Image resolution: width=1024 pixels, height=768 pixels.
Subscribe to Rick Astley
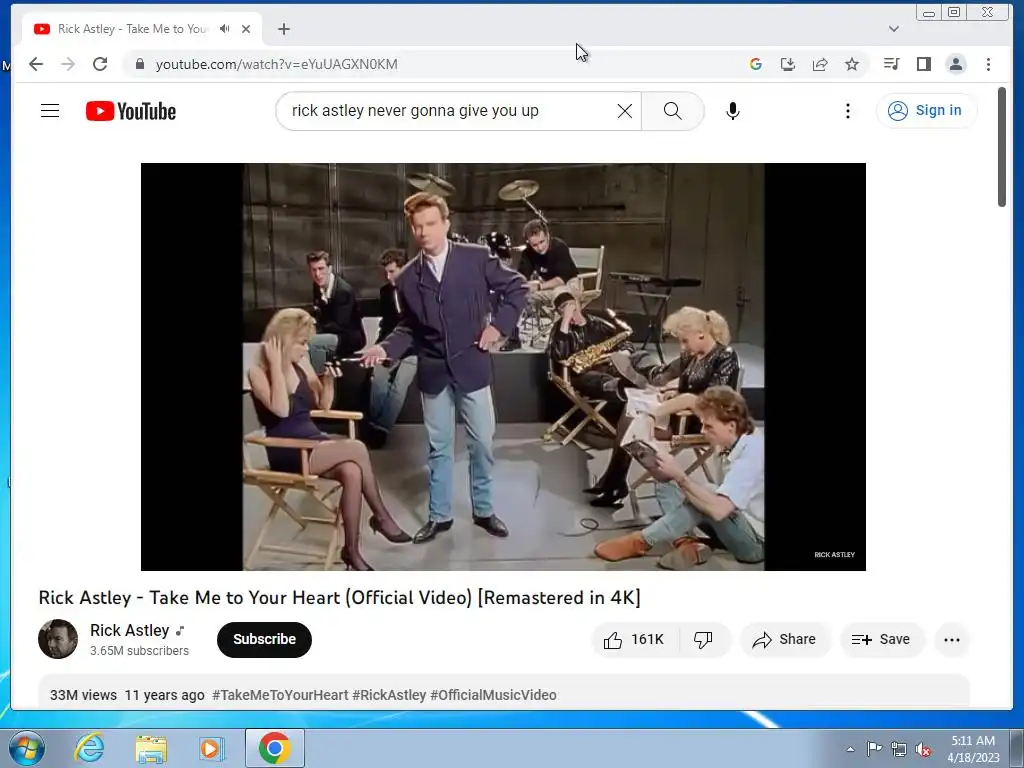(x=264, y=639)
